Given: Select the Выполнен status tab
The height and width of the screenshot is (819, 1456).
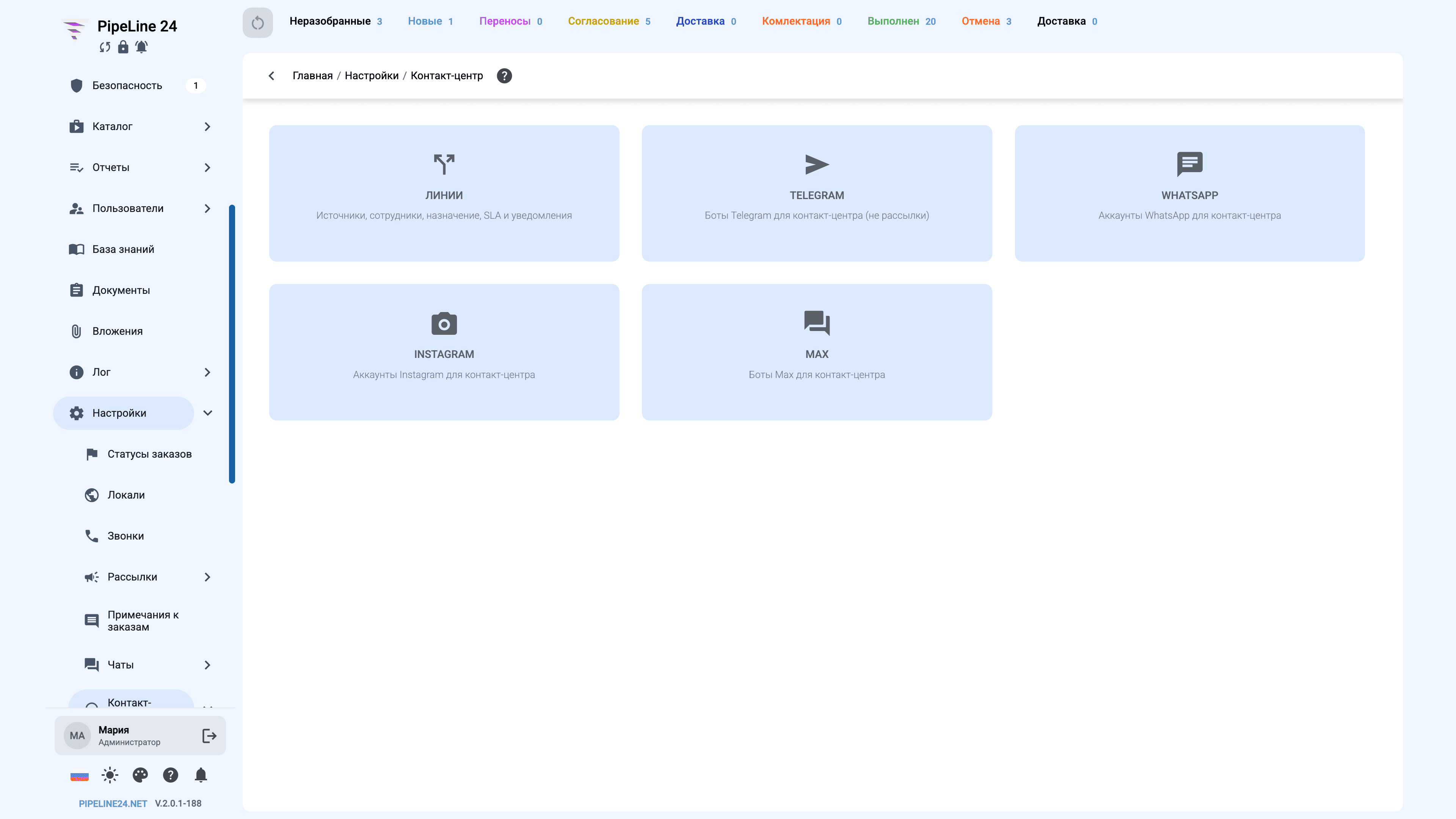Looking at the screenshot, I should [902, 22].
